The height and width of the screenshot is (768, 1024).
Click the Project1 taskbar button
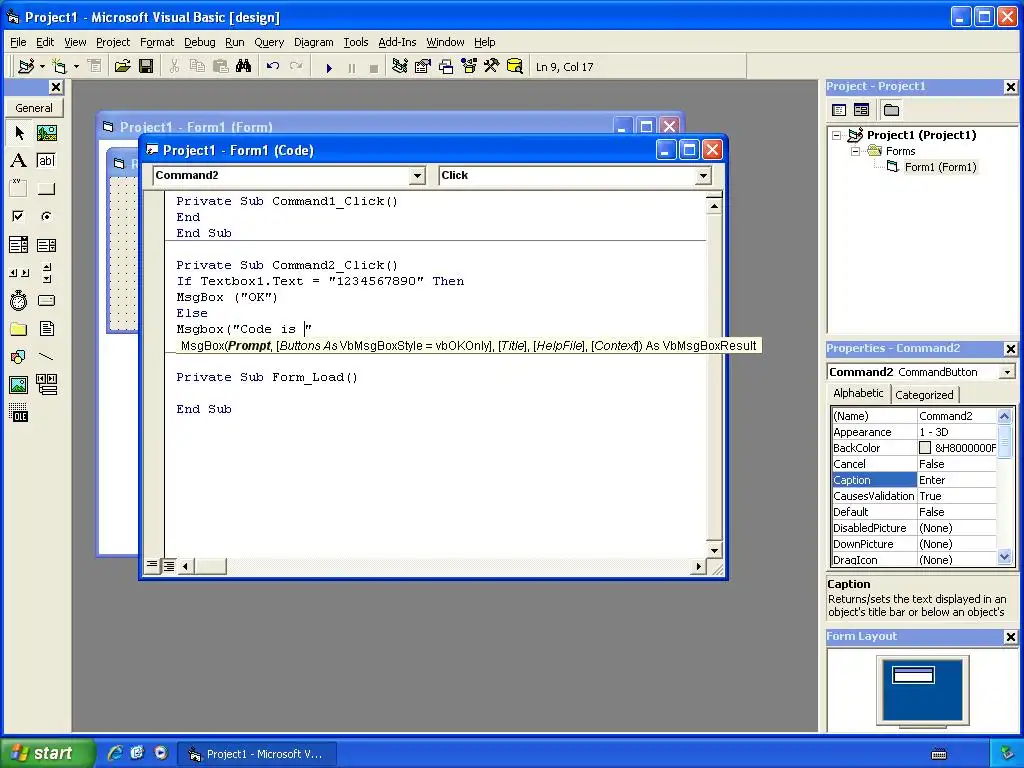(257, 754)
